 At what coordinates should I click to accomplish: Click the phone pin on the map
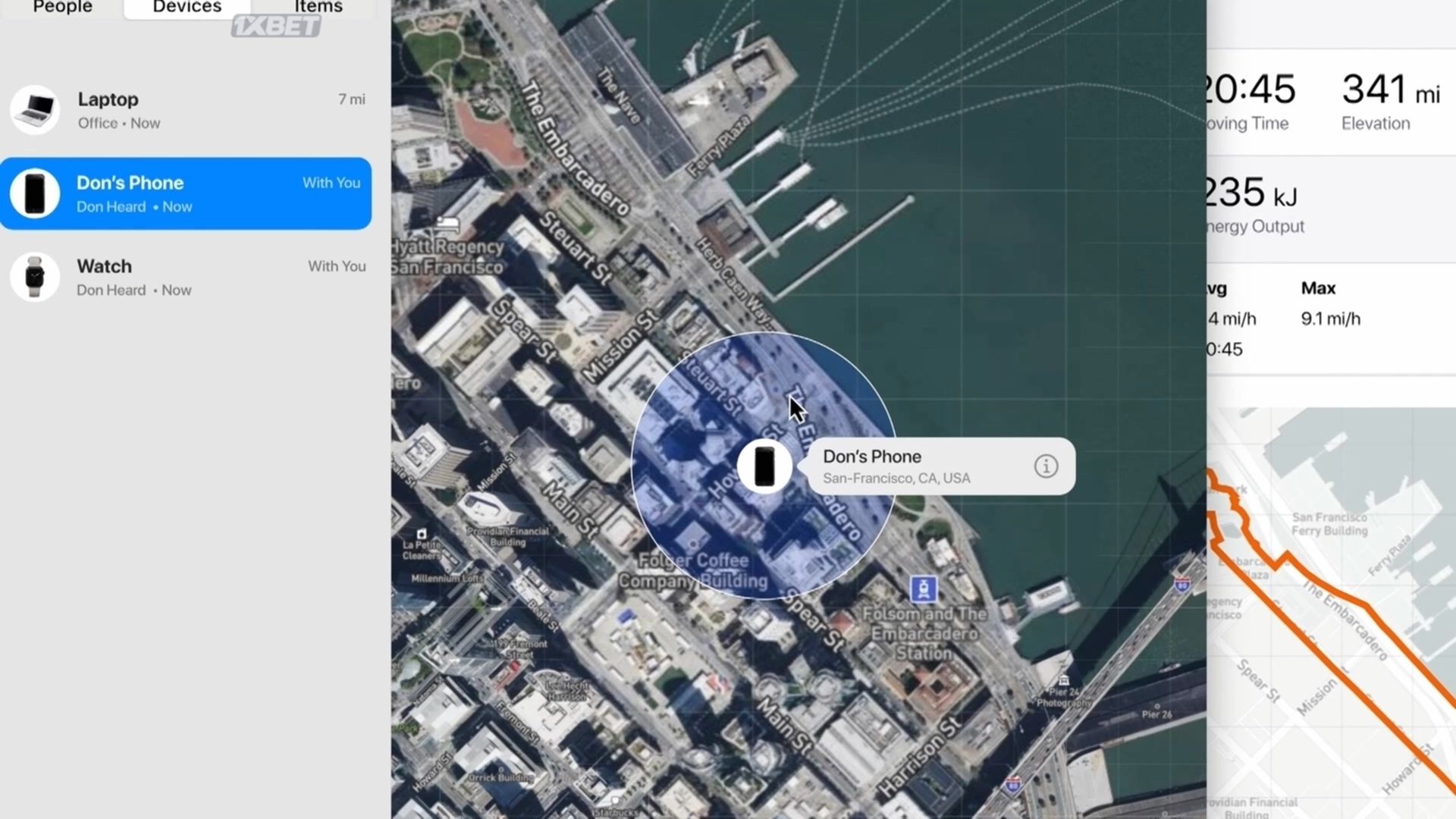pyautogui.click(x=764, y=466)
